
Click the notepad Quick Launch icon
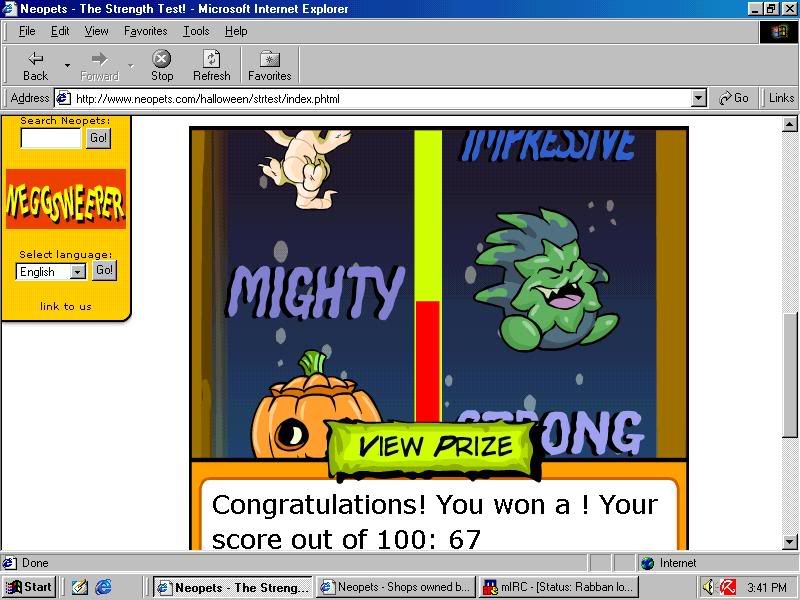click(80, 587)
